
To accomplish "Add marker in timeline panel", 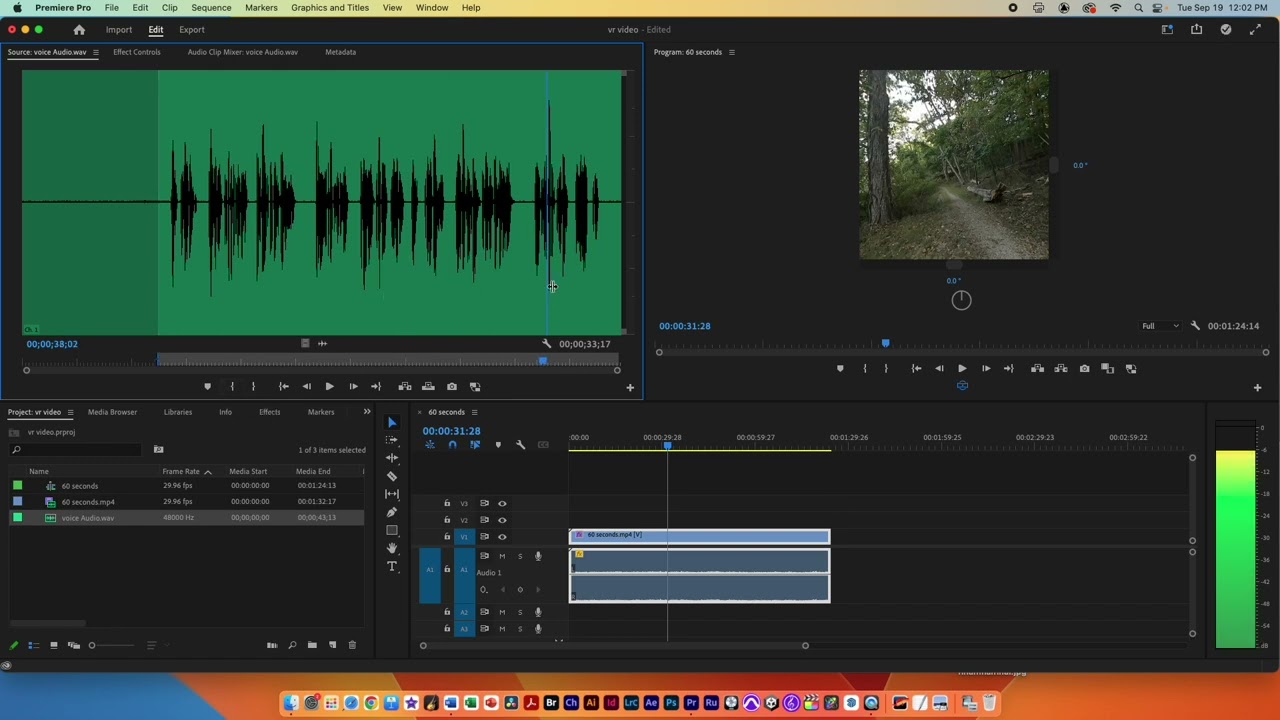I will coord(498,445).
